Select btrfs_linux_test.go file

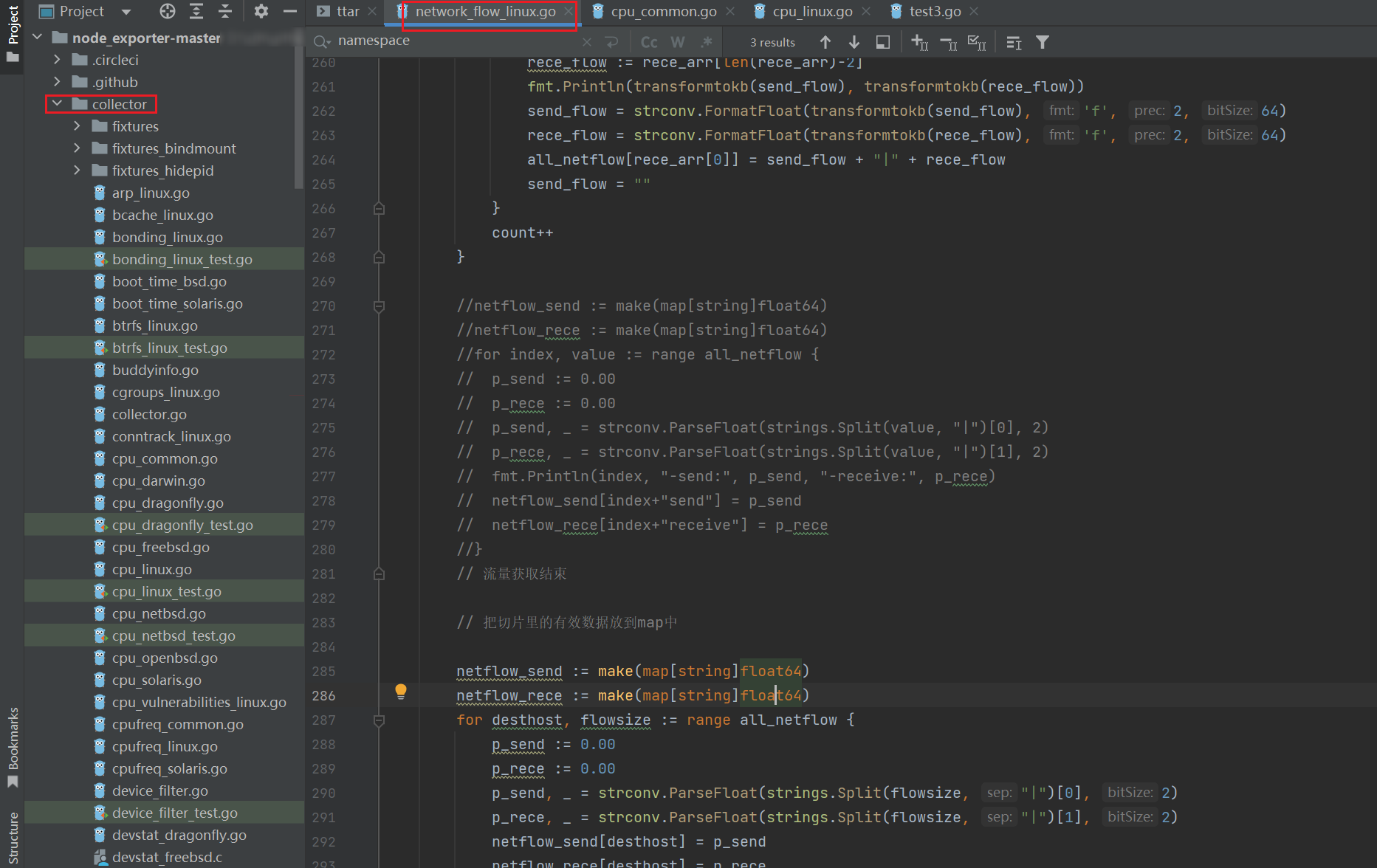click(169, 348)
